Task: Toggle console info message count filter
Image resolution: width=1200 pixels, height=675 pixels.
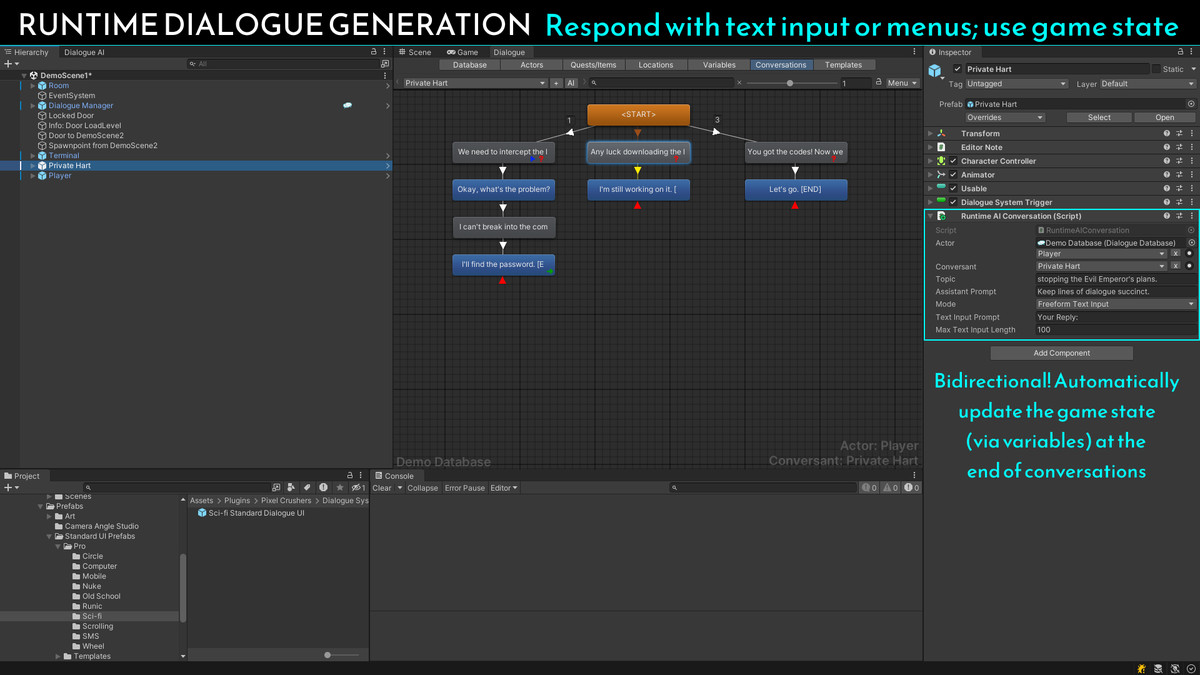Action: (x=869, y=488)
